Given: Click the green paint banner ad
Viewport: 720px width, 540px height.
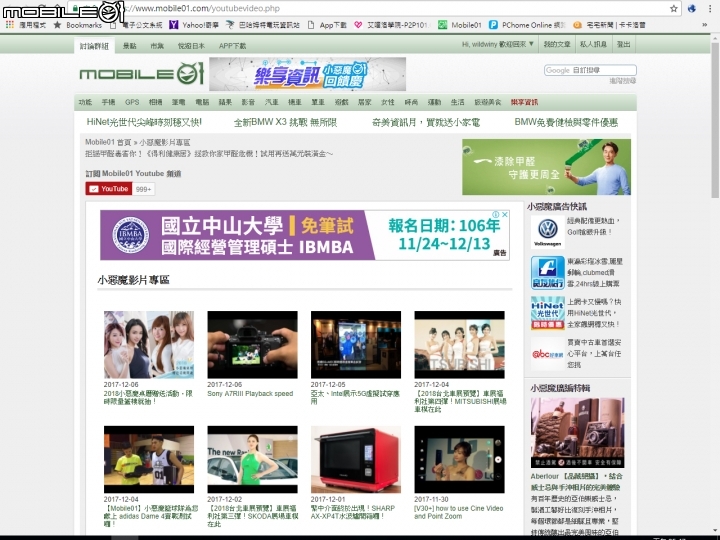Looking at the screenshot, I should pos(546,167).
